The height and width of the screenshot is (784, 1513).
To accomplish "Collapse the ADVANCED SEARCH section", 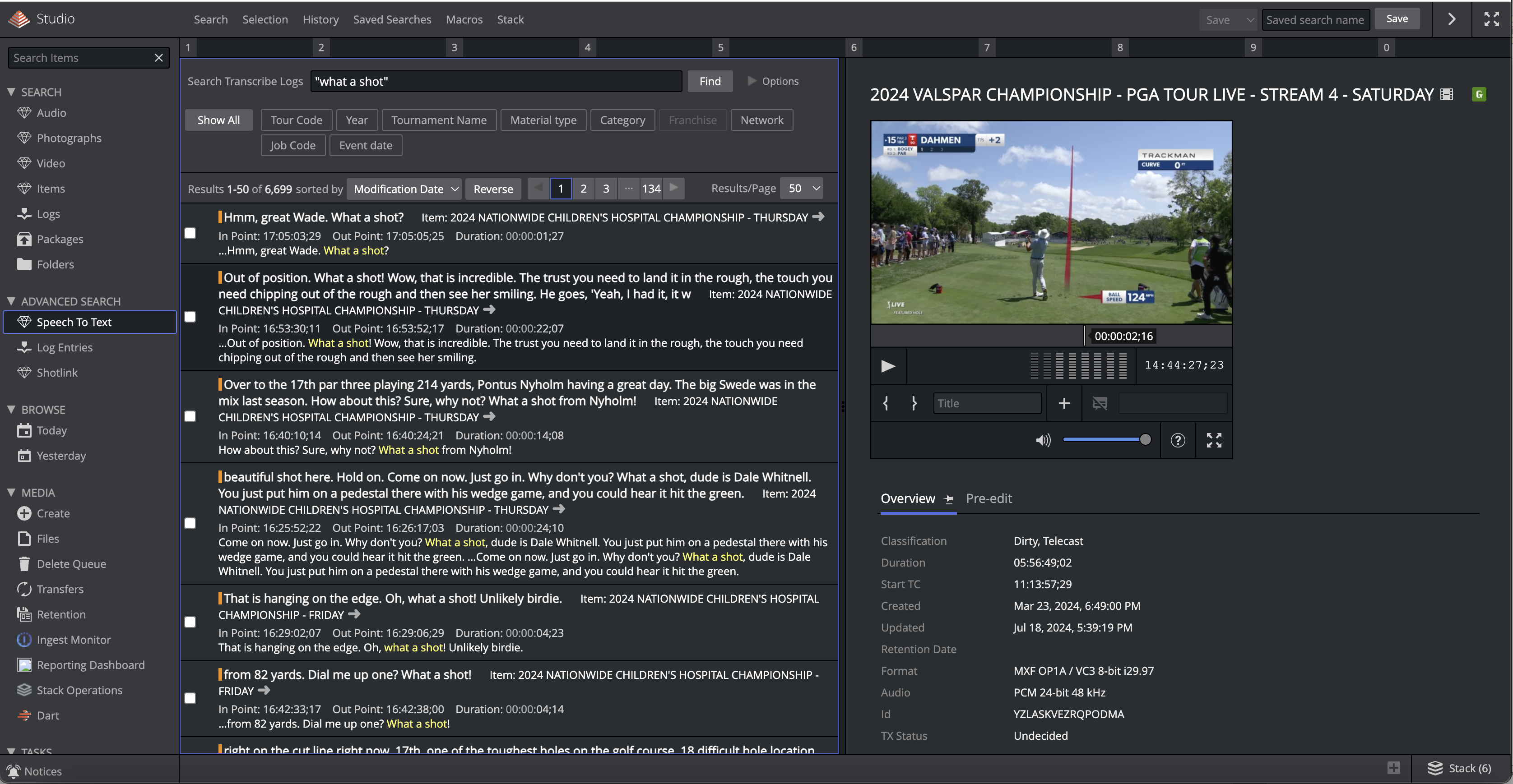I will click(x=11, y=301).
